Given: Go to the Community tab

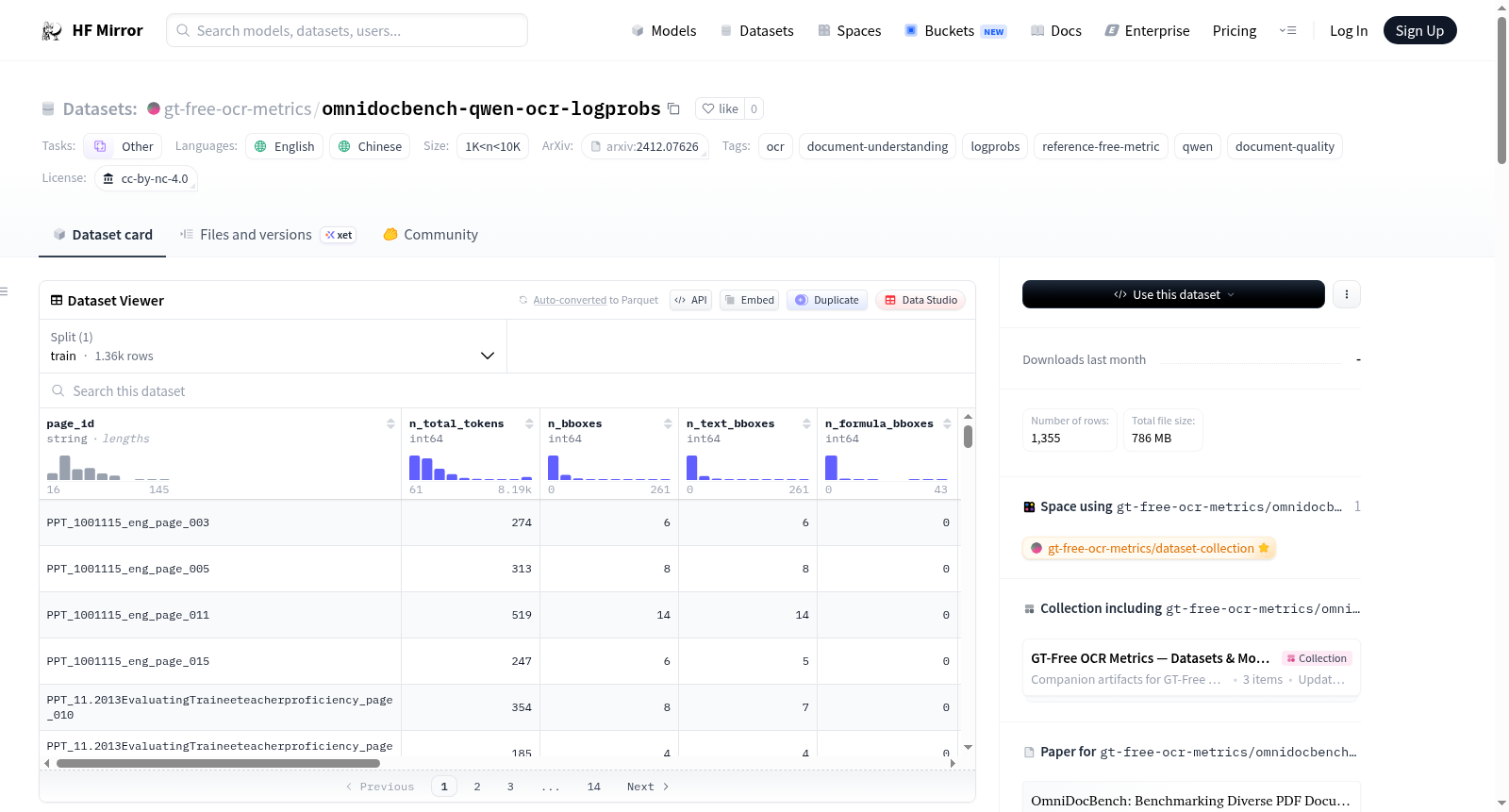Looking at the screenshot, I should click(x=430, y=235).
